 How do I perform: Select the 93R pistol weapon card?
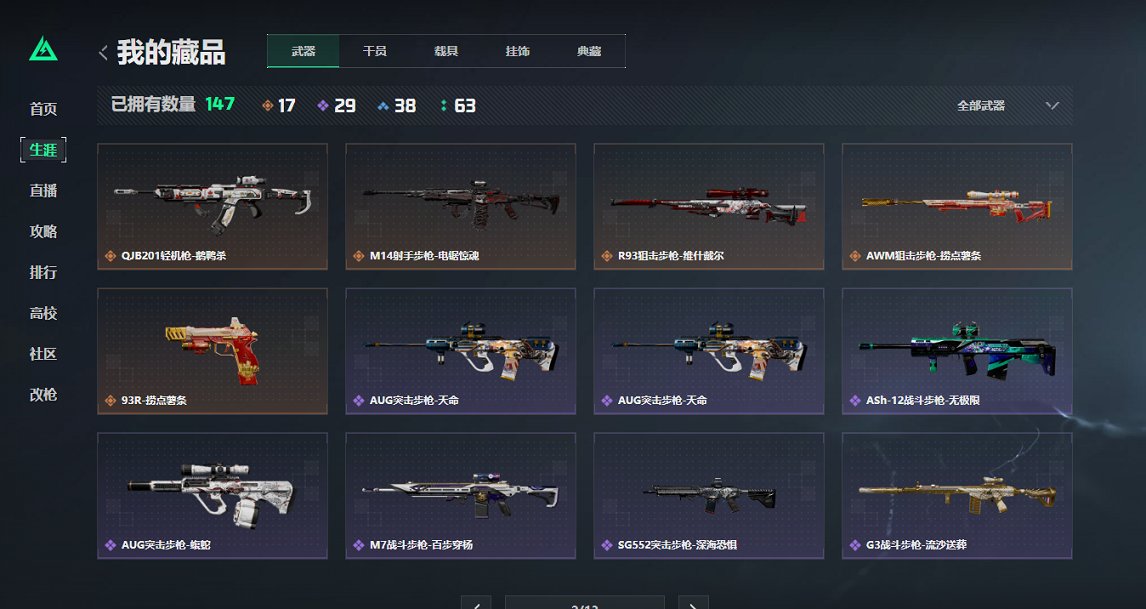212,352
